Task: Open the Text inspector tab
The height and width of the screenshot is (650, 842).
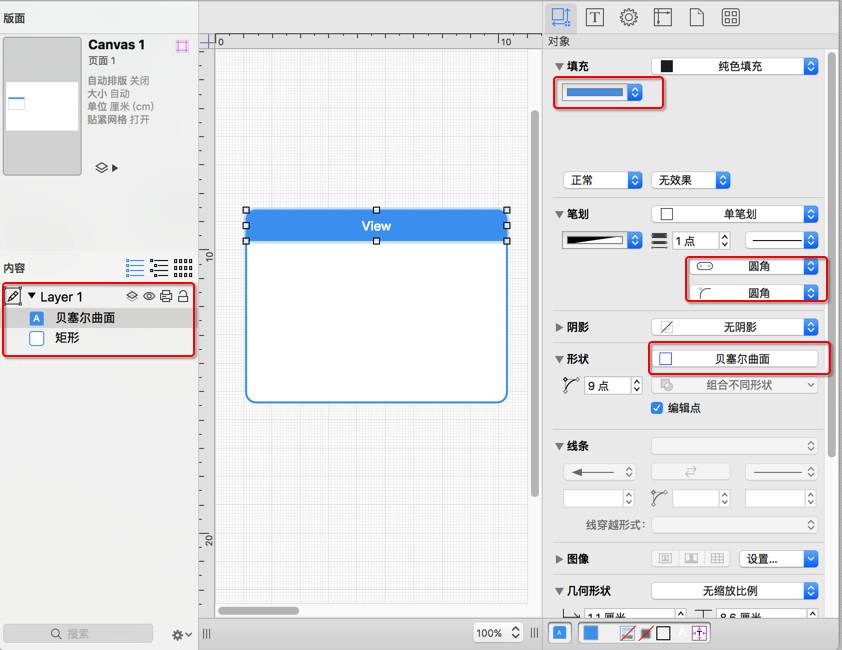Action: (x=594, y=17)
